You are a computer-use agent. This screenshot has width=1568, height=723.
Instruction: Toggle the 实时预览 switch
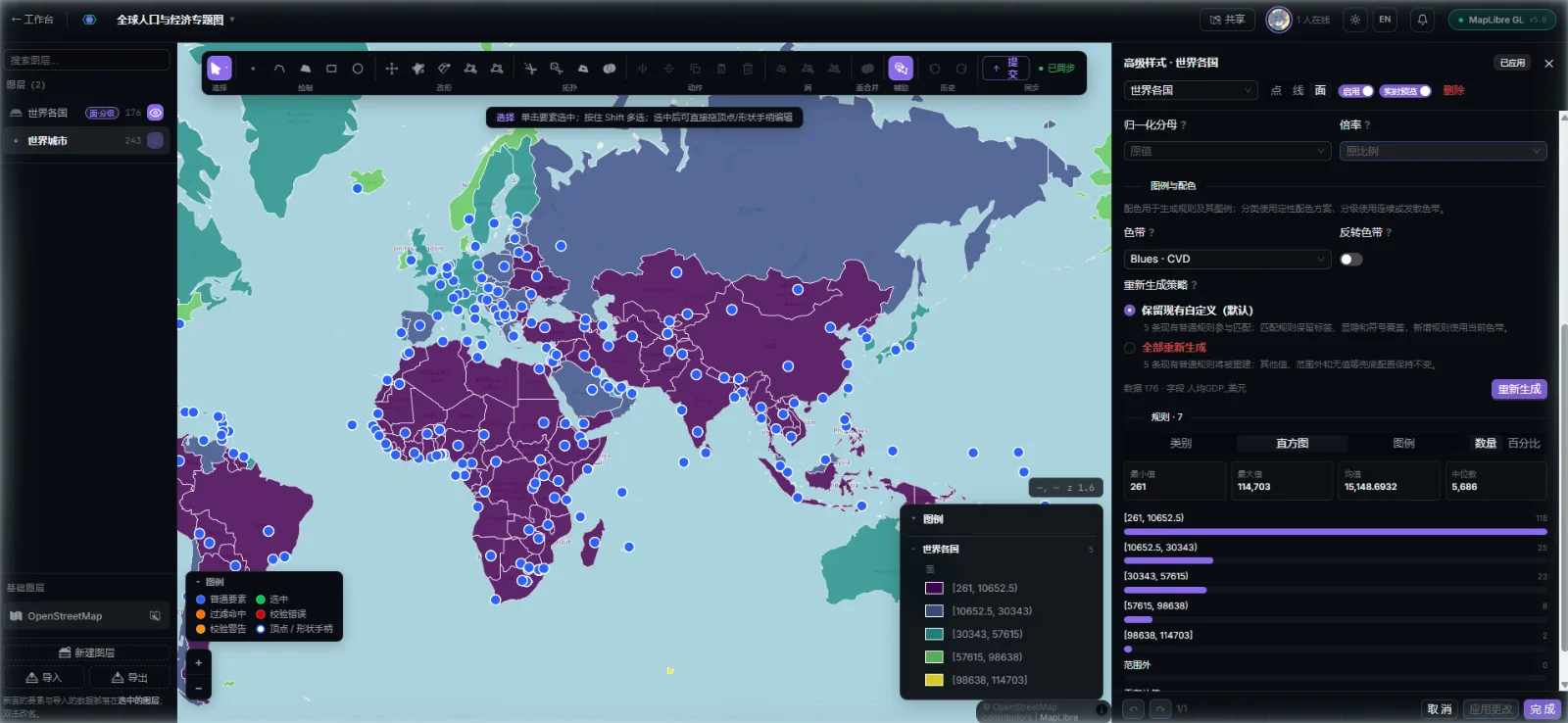(x=1405, y=91)
